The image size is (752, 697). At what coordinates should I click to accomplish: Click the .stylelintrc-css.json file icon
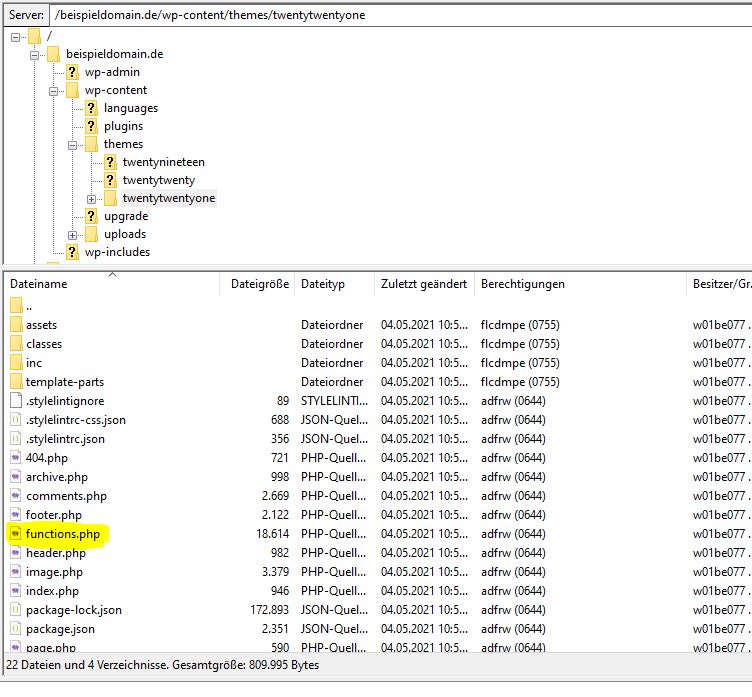[16, 420]
